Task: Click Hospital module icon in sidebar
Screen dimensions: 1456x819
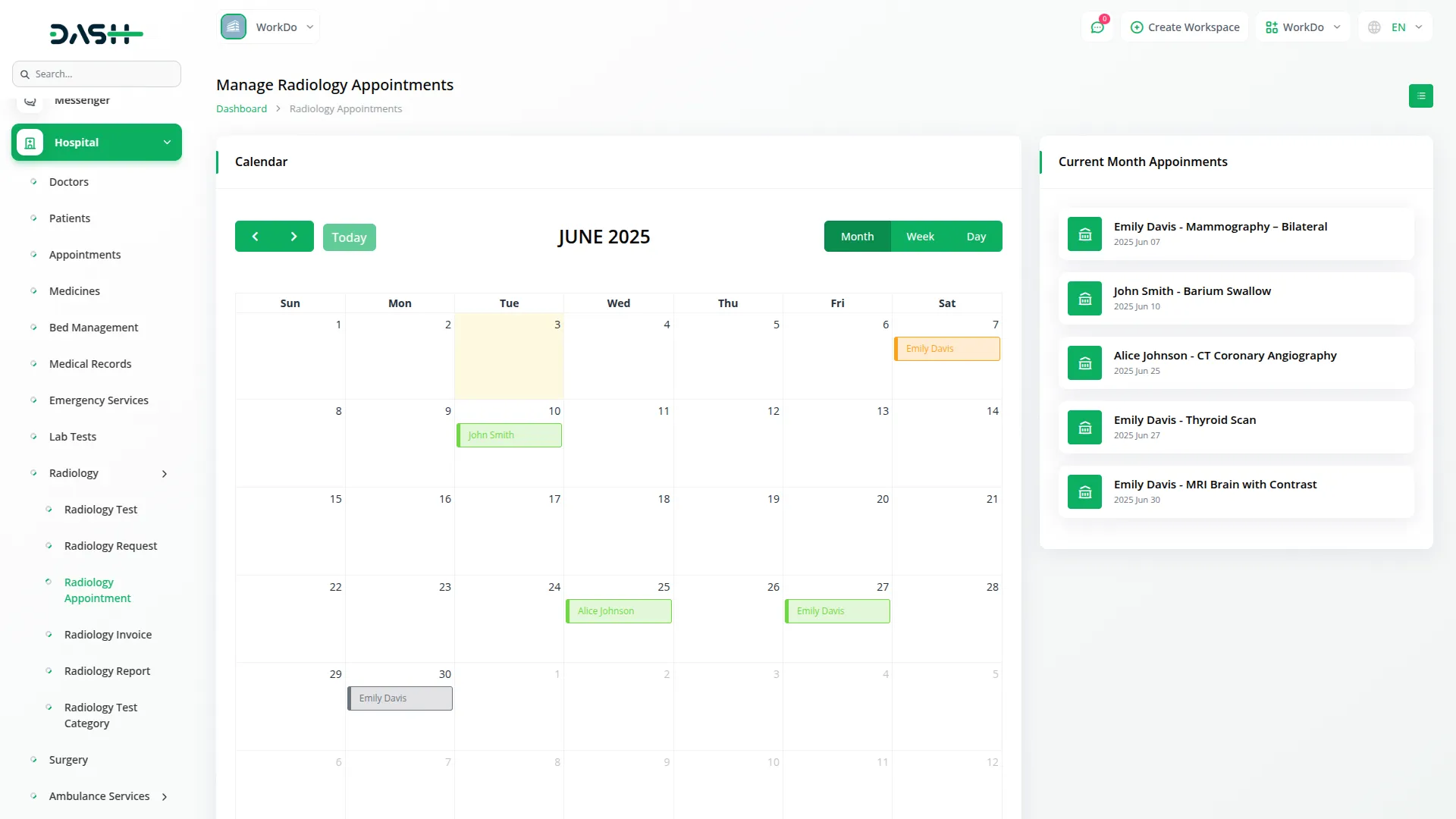Action: [x=30, y=143]
